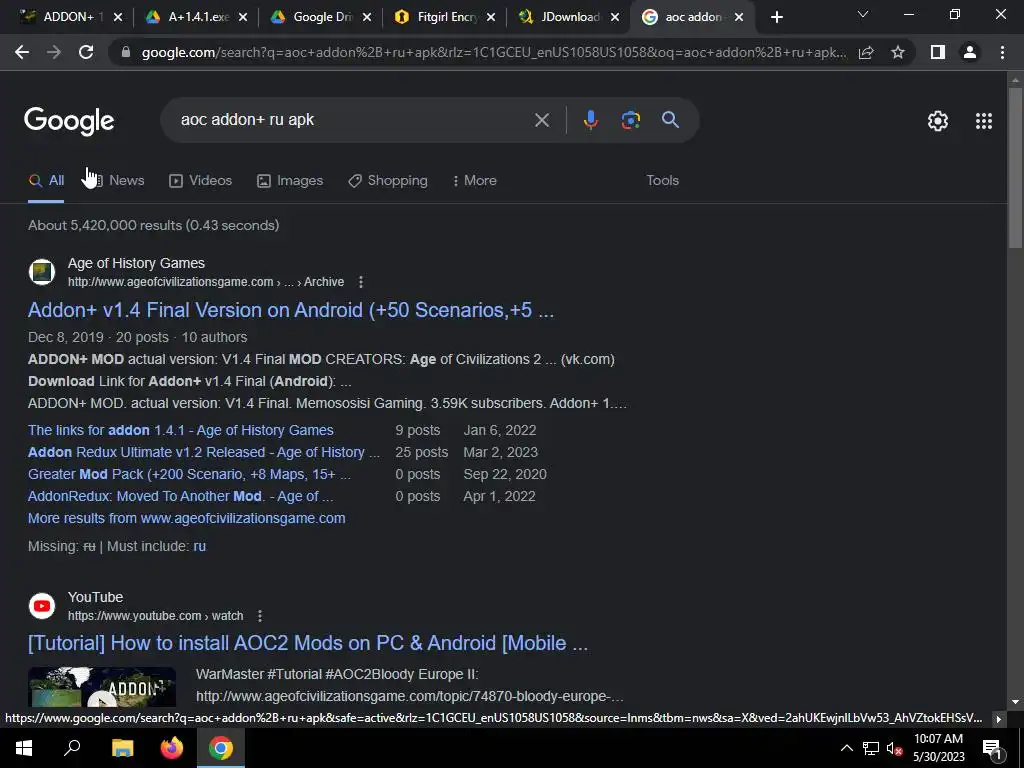Viewport: 1024px width, 768px height.
Task: Bookmark this page with star icon
Action: [x=898, y=52]
